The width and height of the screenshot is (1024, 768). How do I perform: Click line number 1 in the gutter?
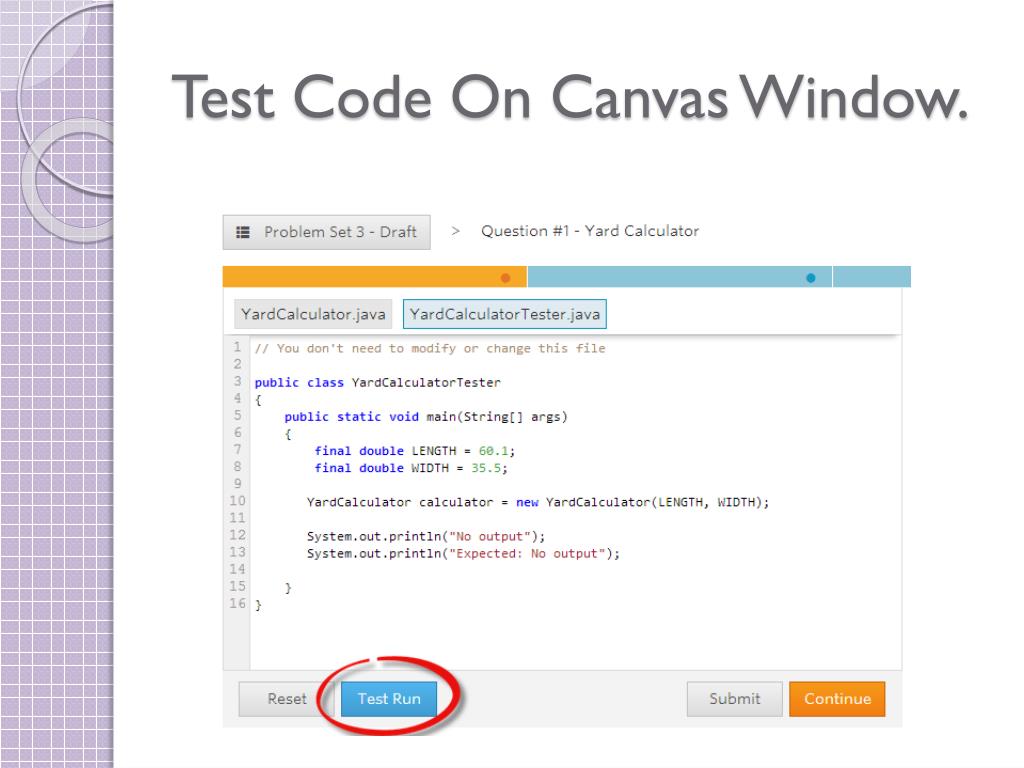(x=238, y=347)
